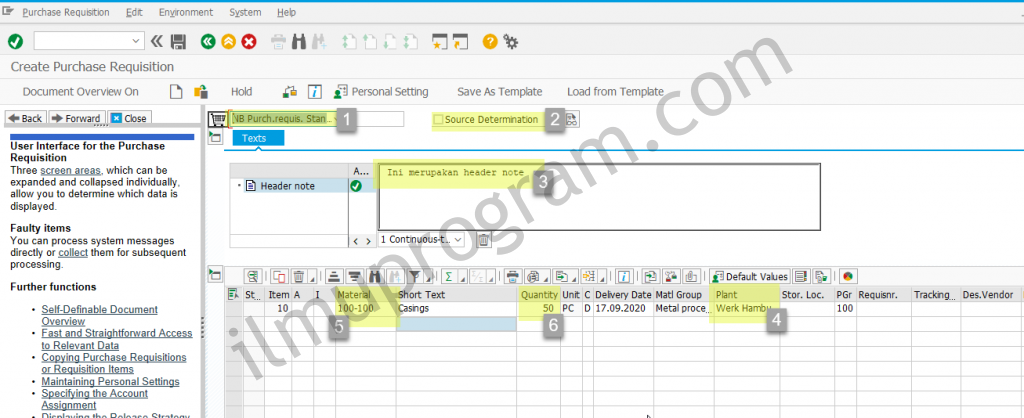Click the chart icon in the item toolbar
Image resolution: width=1024 pixels, height=418 pixels.
coord(848,276)
